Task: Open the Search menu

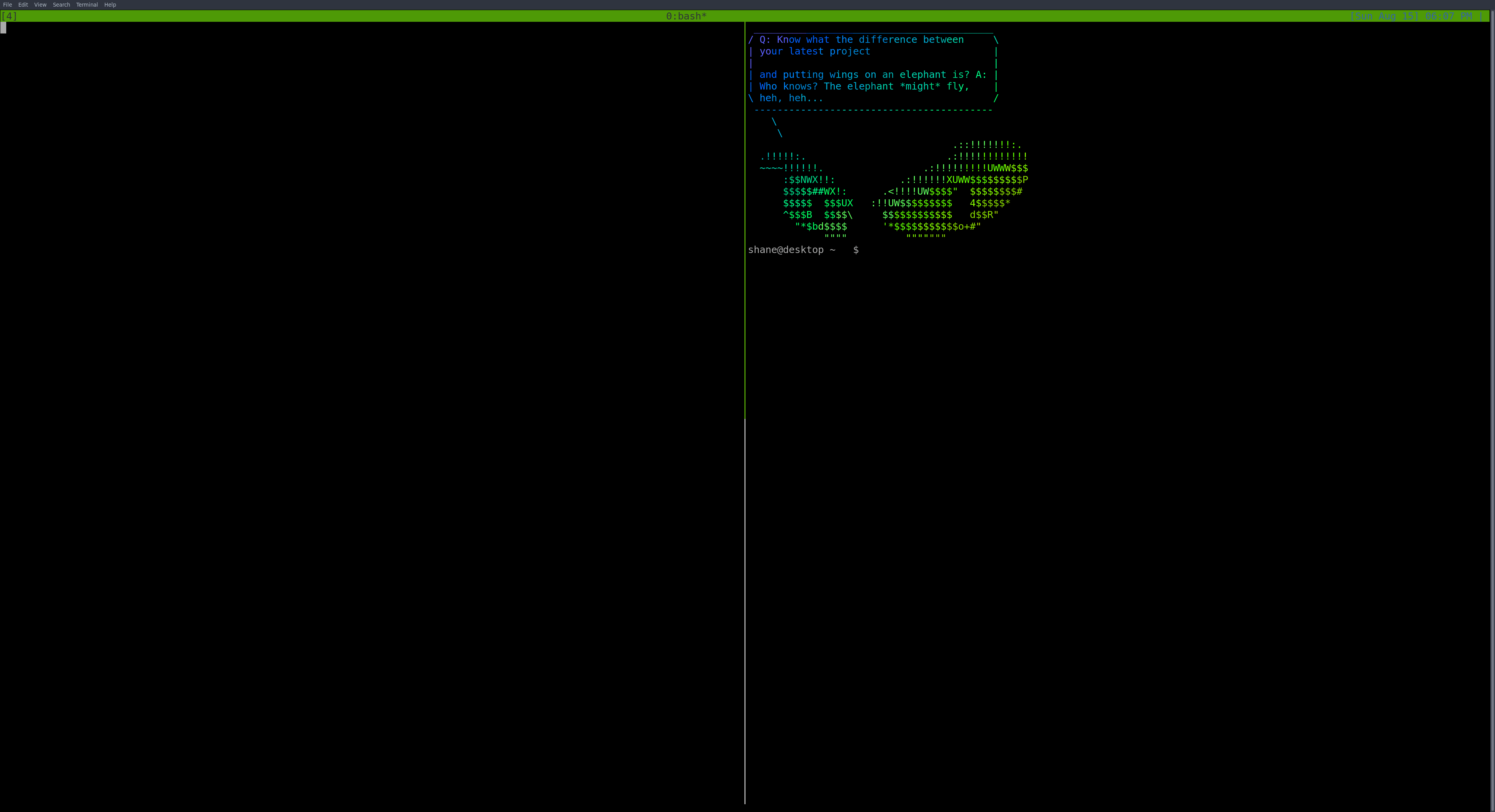Action: pyautogui.click(x=62, y=5)
